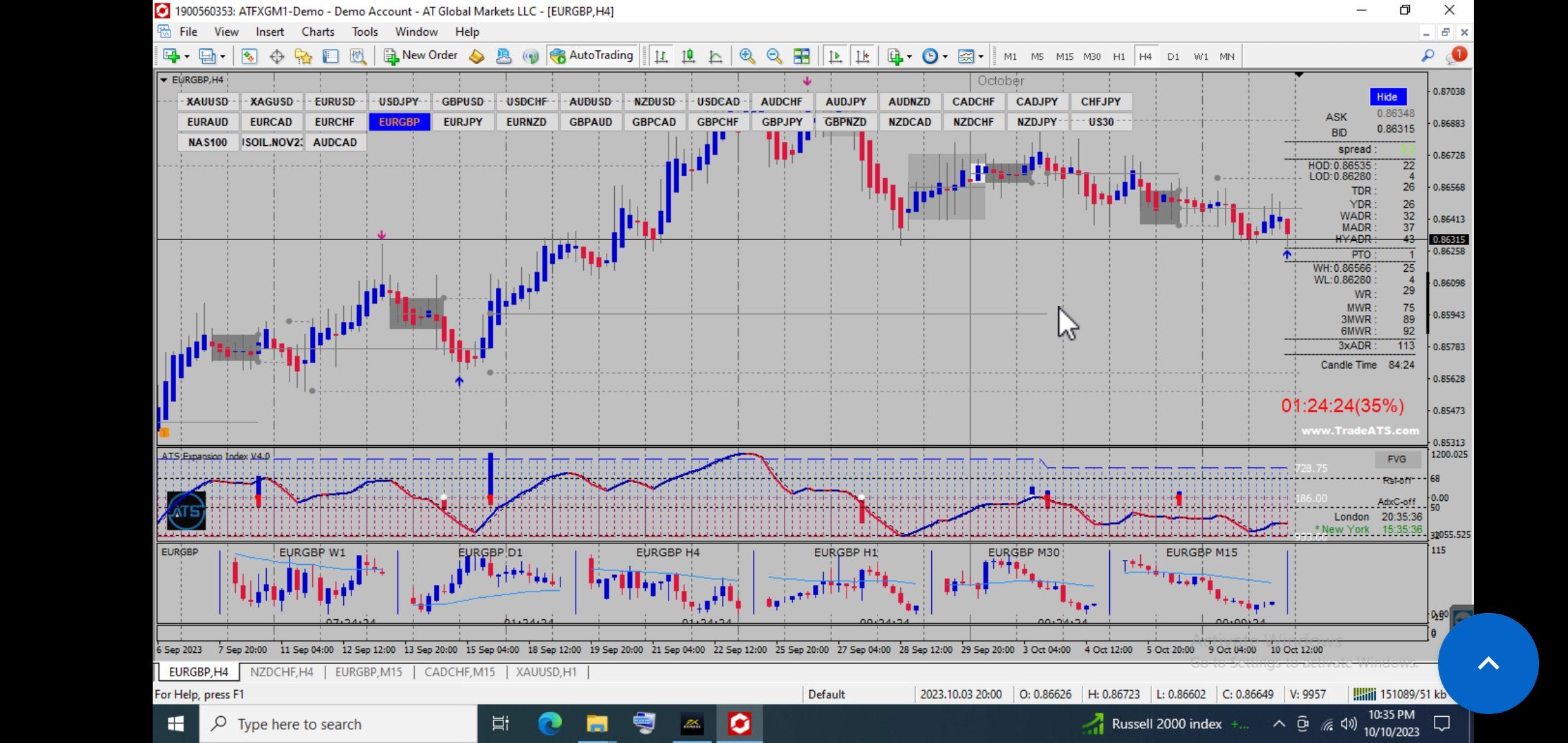Toggle chart auto scroll
Viewport: 1568px width, 743px height.
tap(835, 56)
